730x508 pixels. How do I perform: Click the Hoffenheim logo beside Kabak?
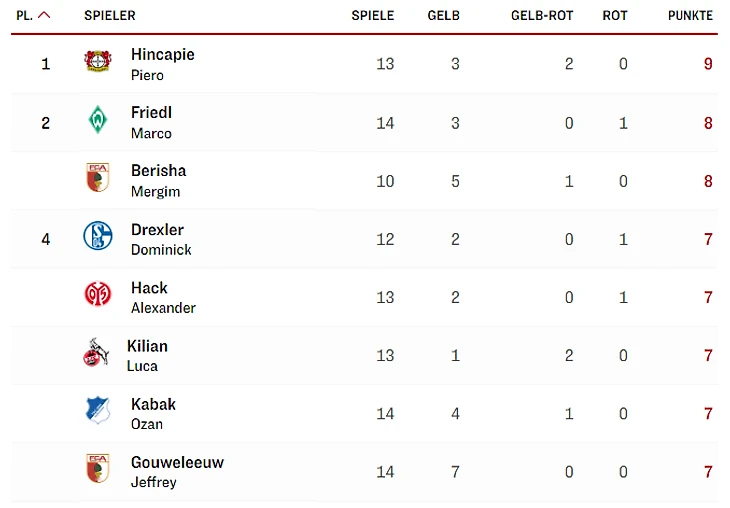click(x=98, y=411)
